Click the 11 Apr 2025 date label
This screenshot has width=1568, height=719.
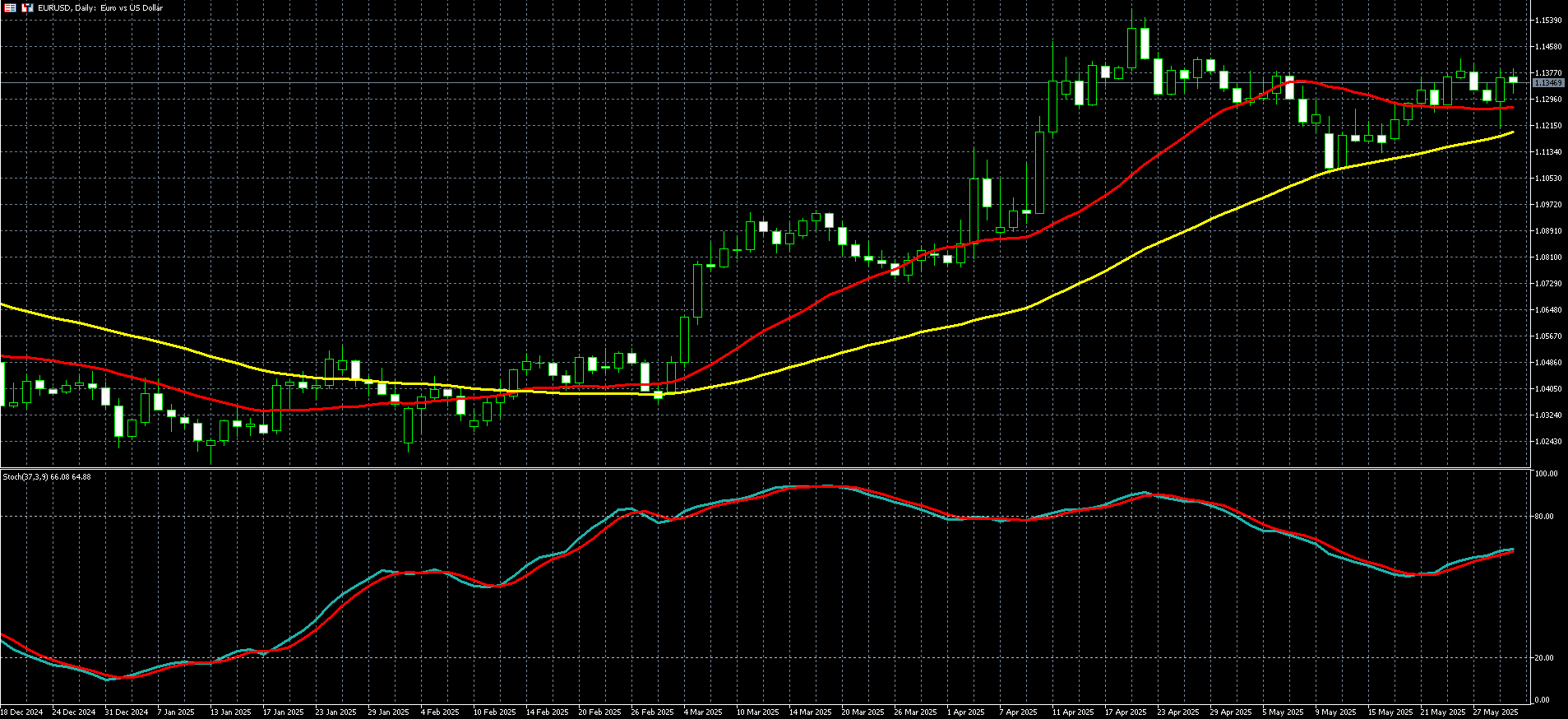(x=1073, y=712)
